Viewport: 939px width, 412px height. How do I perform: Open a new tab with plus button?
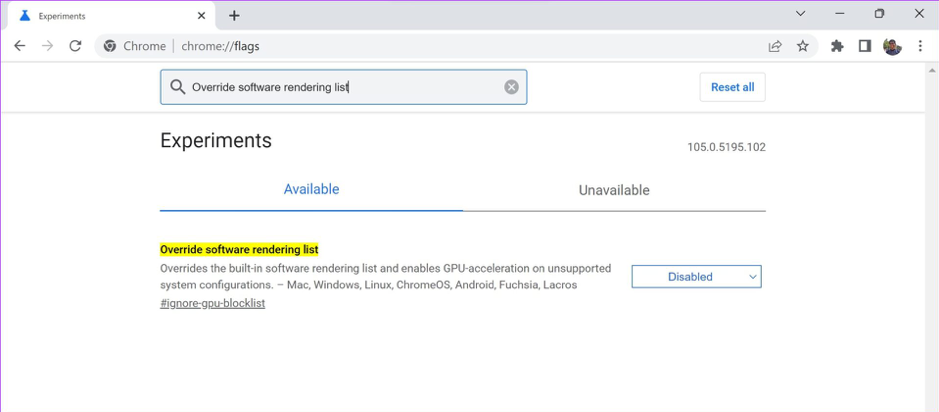pos(234,15)
